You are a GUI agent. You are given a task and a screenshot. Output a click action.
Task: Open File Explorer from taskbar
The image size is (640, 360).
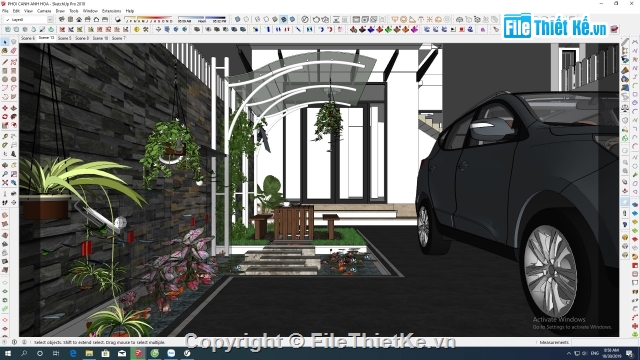89,353
